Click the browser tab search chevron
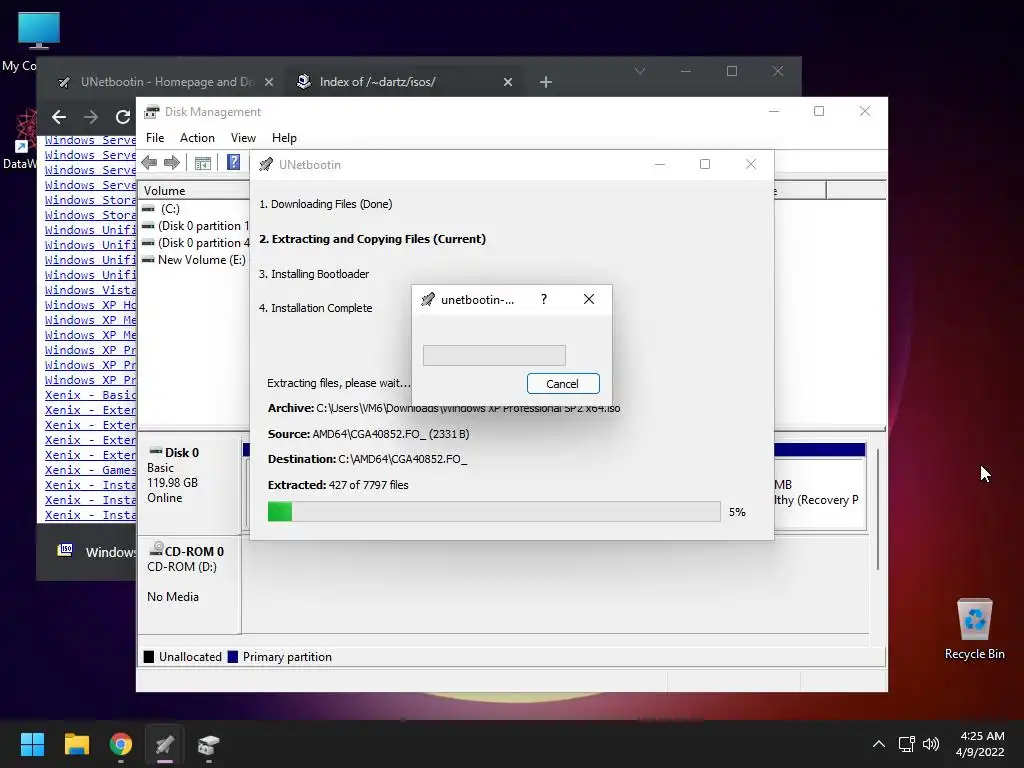 click(640, 71)
